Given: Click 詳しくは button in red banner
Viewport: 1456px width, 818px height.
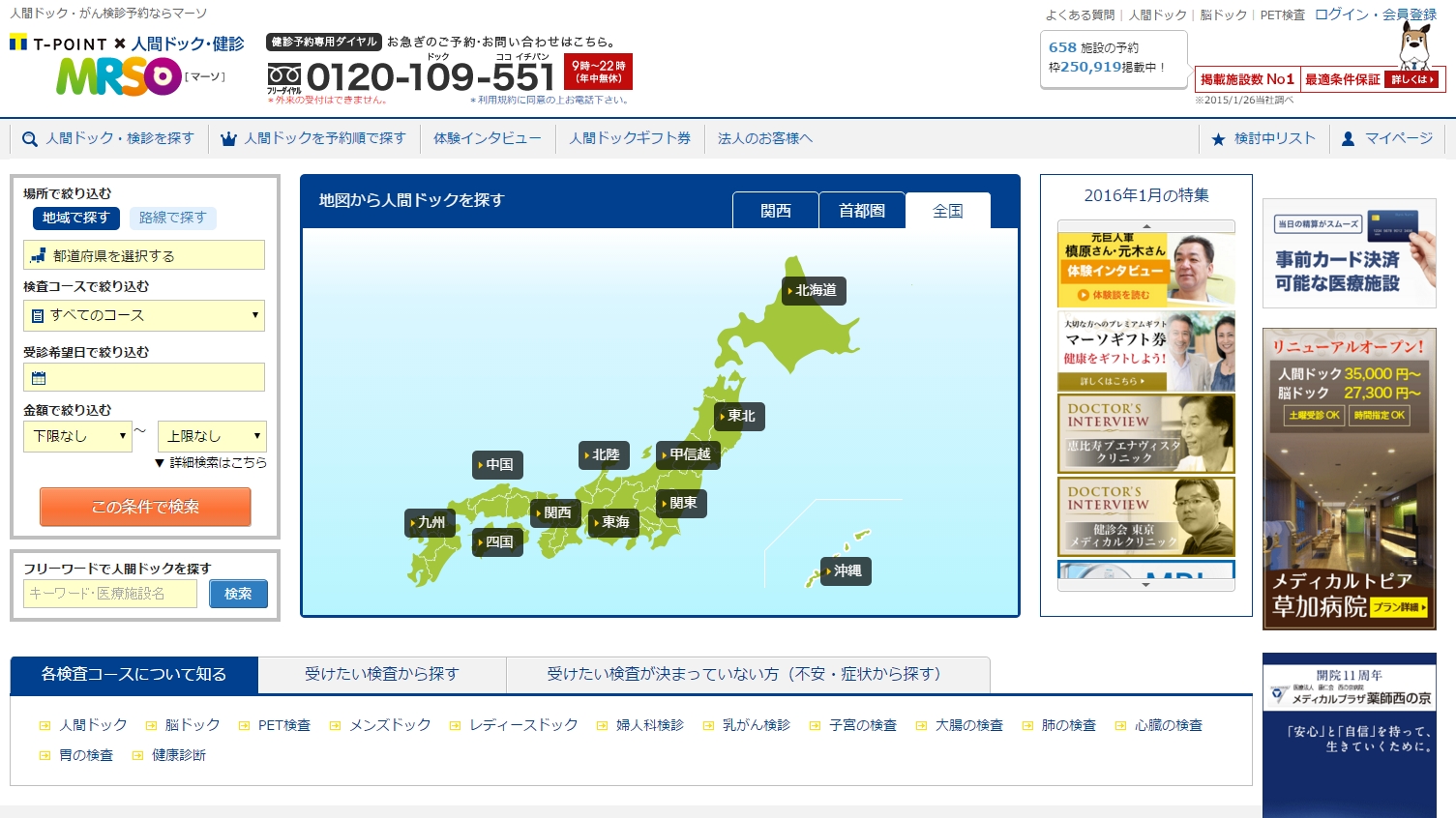Looking at the screenshot, I should click(1412, 79).
